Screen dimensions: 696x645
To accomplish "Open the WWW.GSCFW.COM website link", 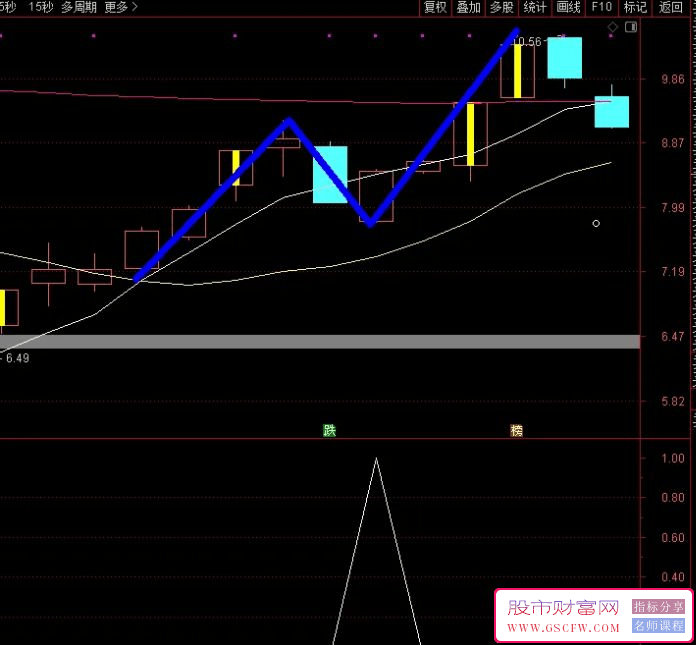I will (x=564, y=628).
